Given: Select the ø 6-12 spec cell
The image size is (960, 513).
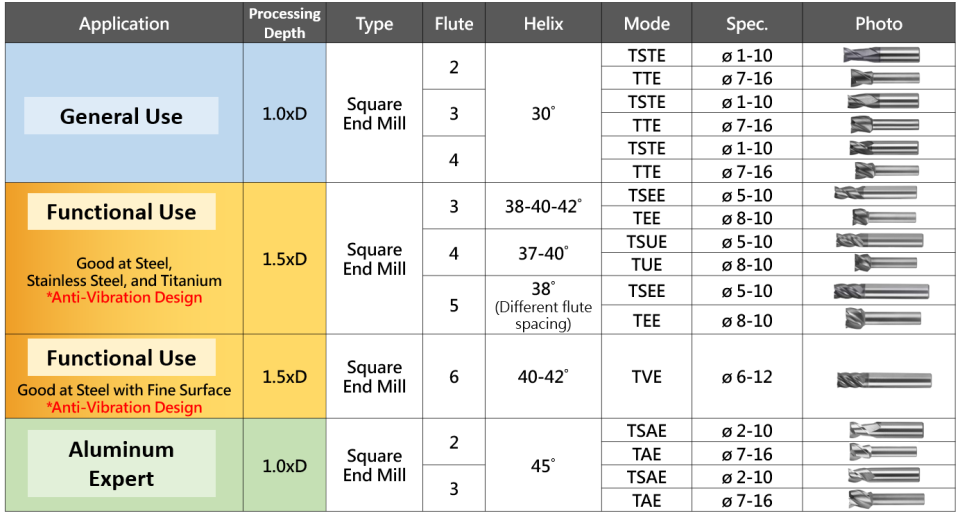Looking at the screenshot, I should click(x=746, y=376).
